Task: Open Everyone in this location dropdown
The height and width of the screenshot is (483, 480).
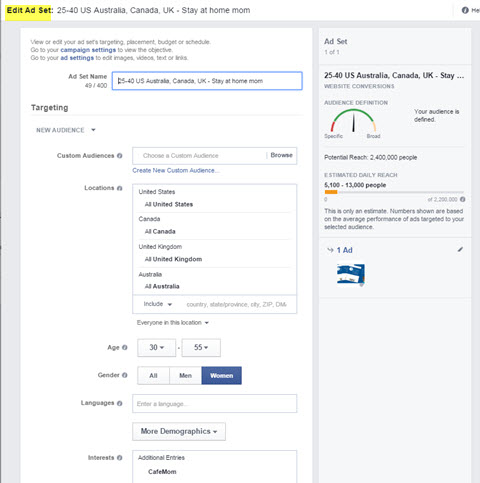Action: (x=173, y=323)
